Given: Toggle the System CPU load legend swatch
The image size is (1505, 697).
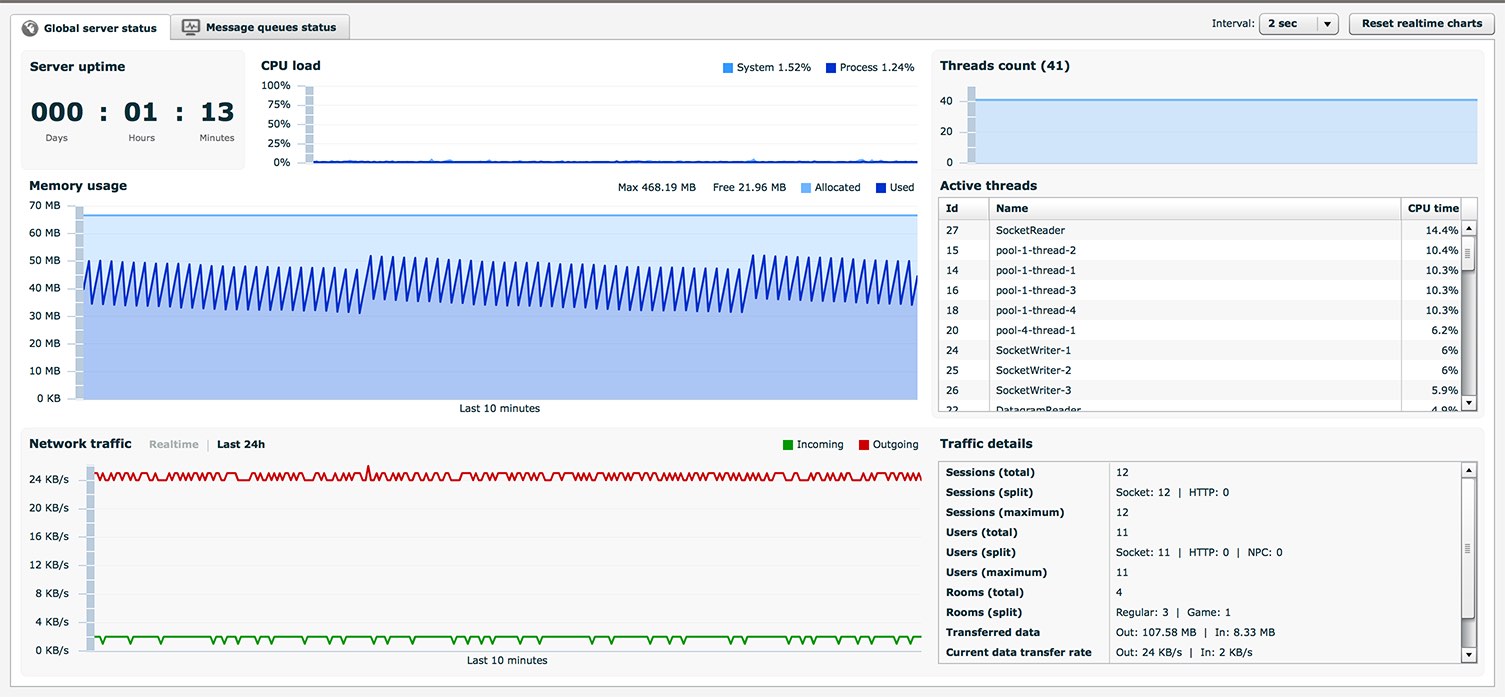Looking at the screenshot, I should tap(728, 68).
